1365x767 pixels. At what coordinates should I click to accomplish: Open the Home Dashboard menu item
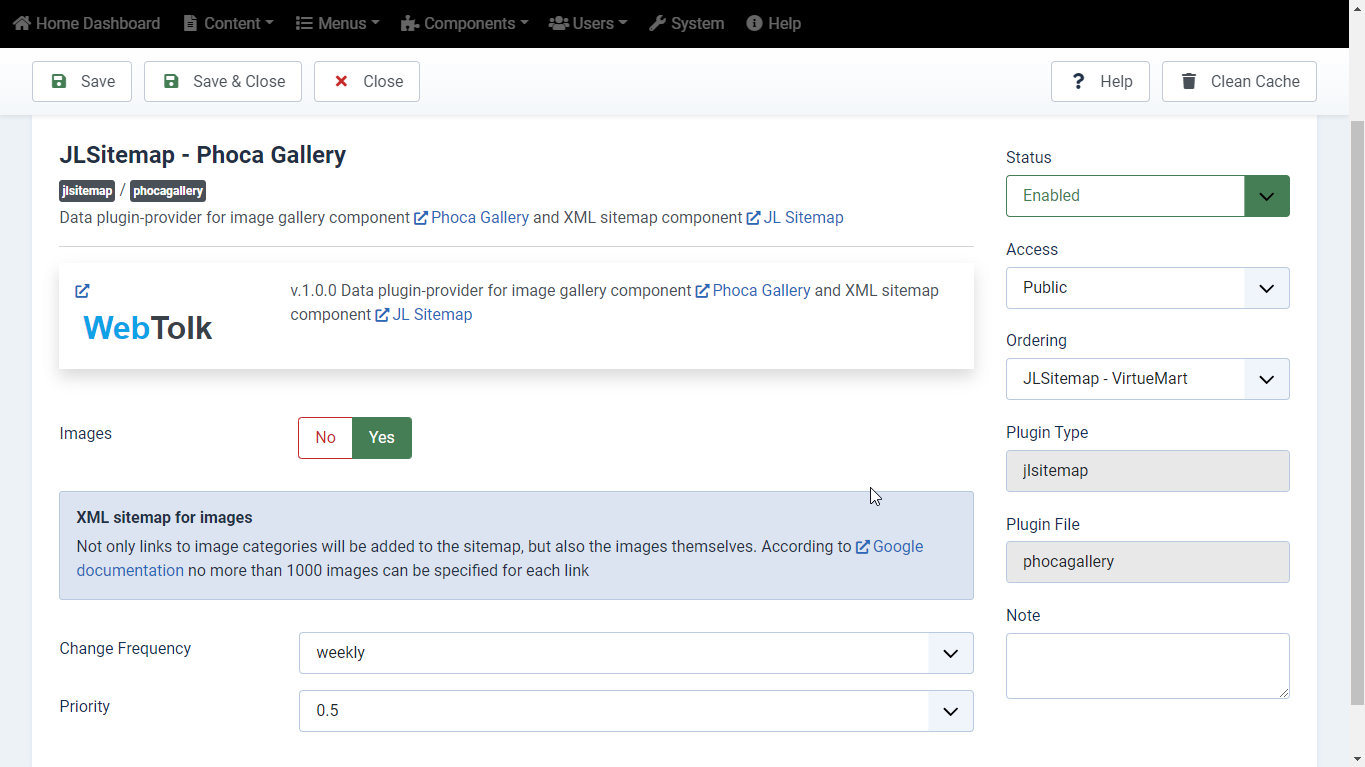[x=86, y=23]
